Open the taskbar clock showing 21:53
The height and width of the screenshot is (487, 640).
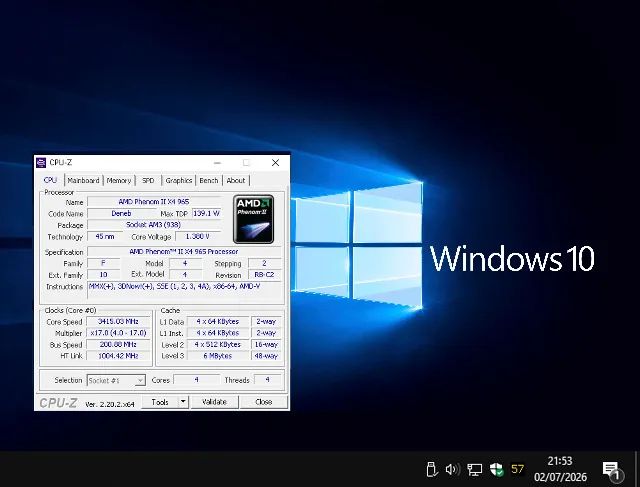(x=560, y=469)
